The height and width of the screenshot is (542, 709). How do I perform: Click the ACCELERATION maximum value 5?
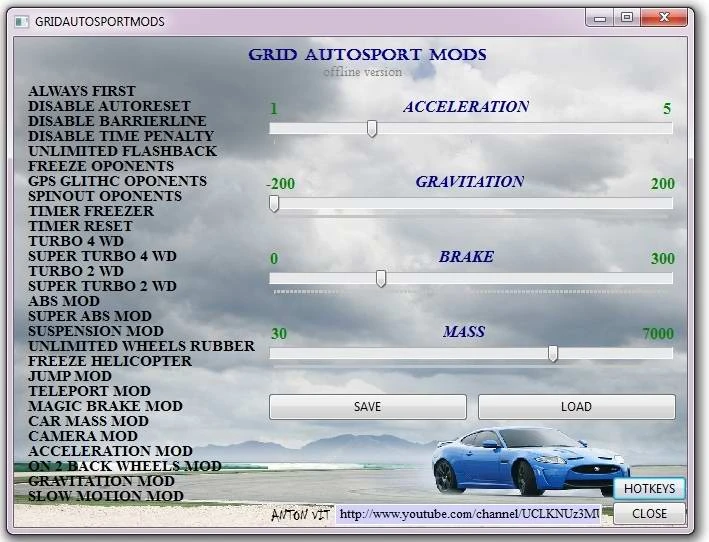667,108
